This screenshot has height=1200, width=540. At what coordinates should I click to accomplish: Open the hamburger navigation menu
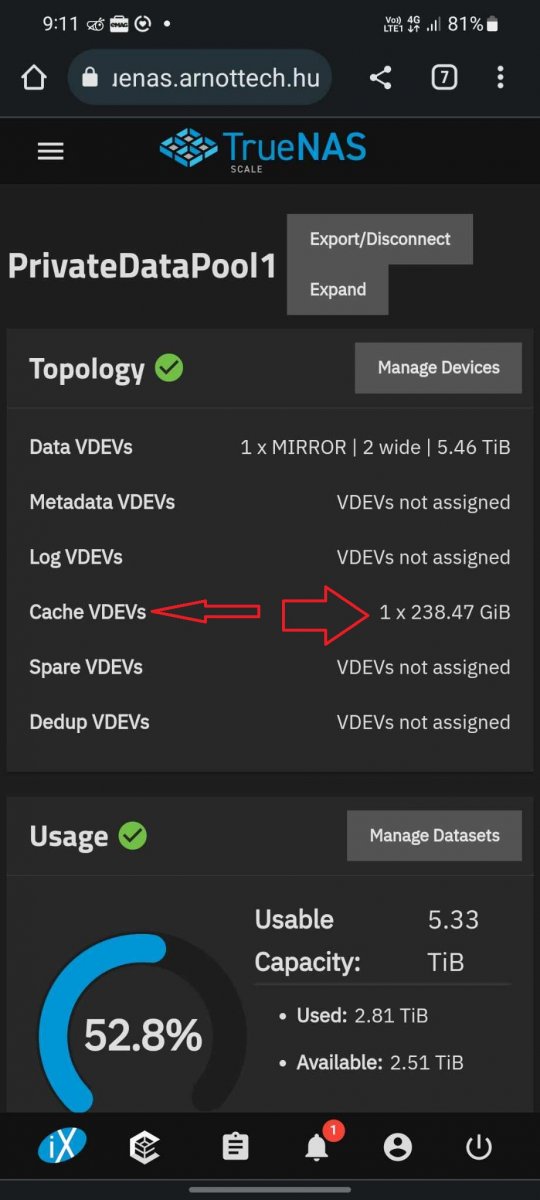[x=50, y=151]
